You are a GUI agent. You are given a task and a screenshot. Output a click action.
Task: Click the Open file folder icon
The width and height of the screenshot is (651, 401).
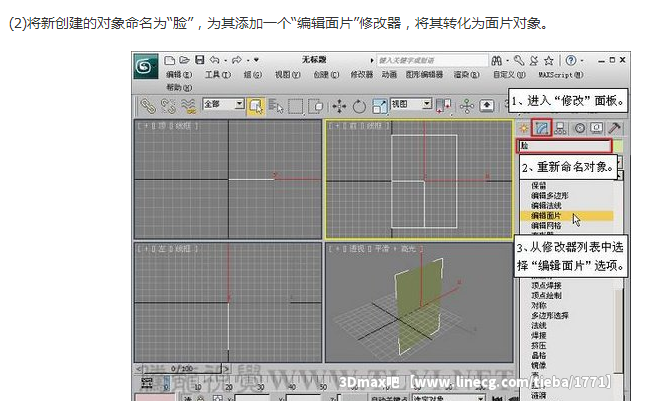coord(184,60)
